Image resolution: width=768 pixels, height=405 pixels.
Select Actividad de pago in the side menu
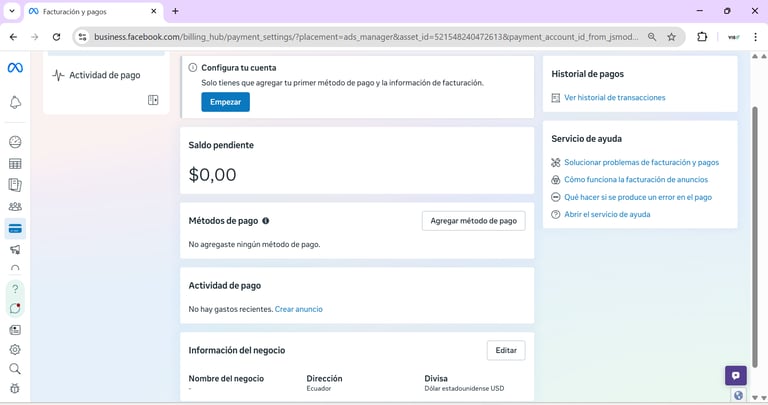point(104,75)
